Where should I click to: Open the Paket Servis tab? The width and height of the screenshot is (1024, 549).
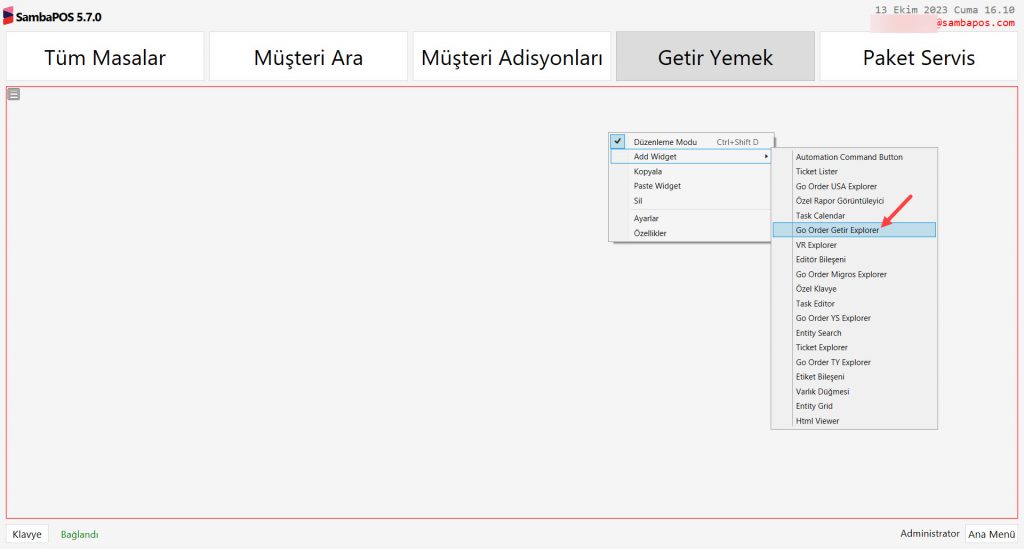[x=918, y=57]
